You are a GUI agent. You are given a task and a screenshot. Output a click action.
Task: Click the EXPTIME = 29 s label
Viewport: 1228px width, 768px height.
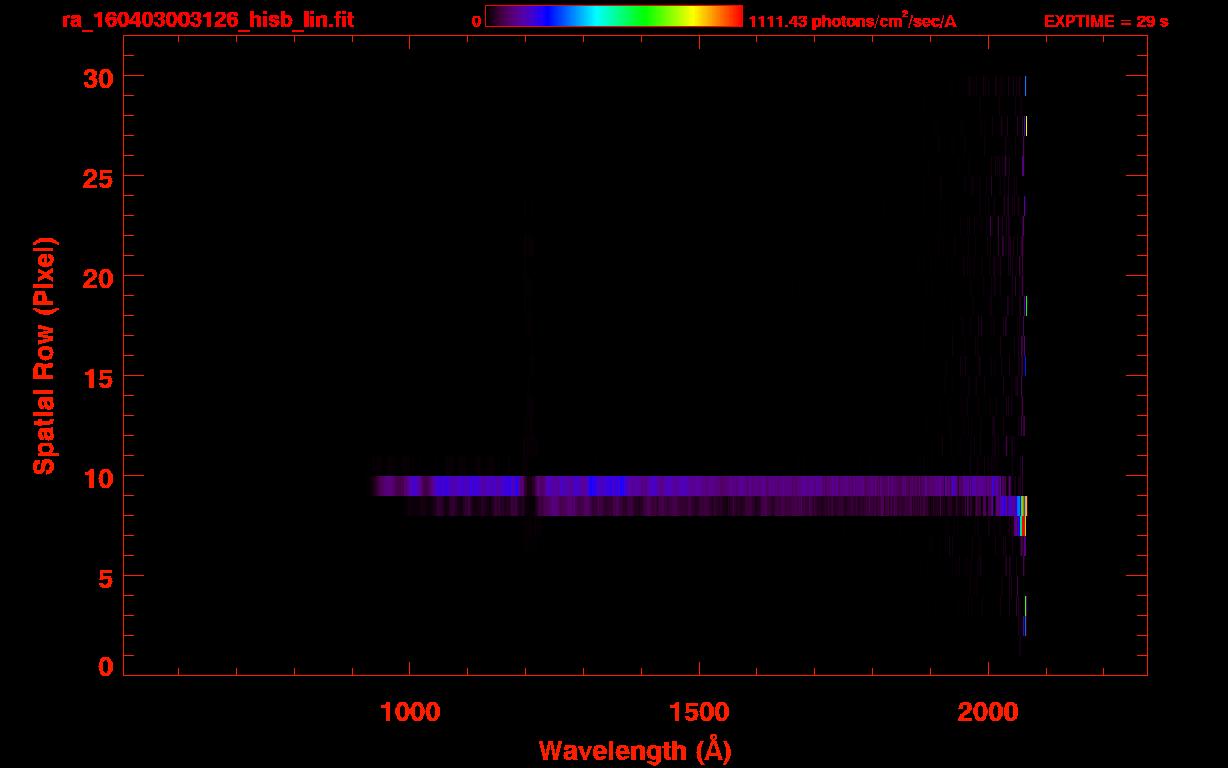tap(1106, 21)
